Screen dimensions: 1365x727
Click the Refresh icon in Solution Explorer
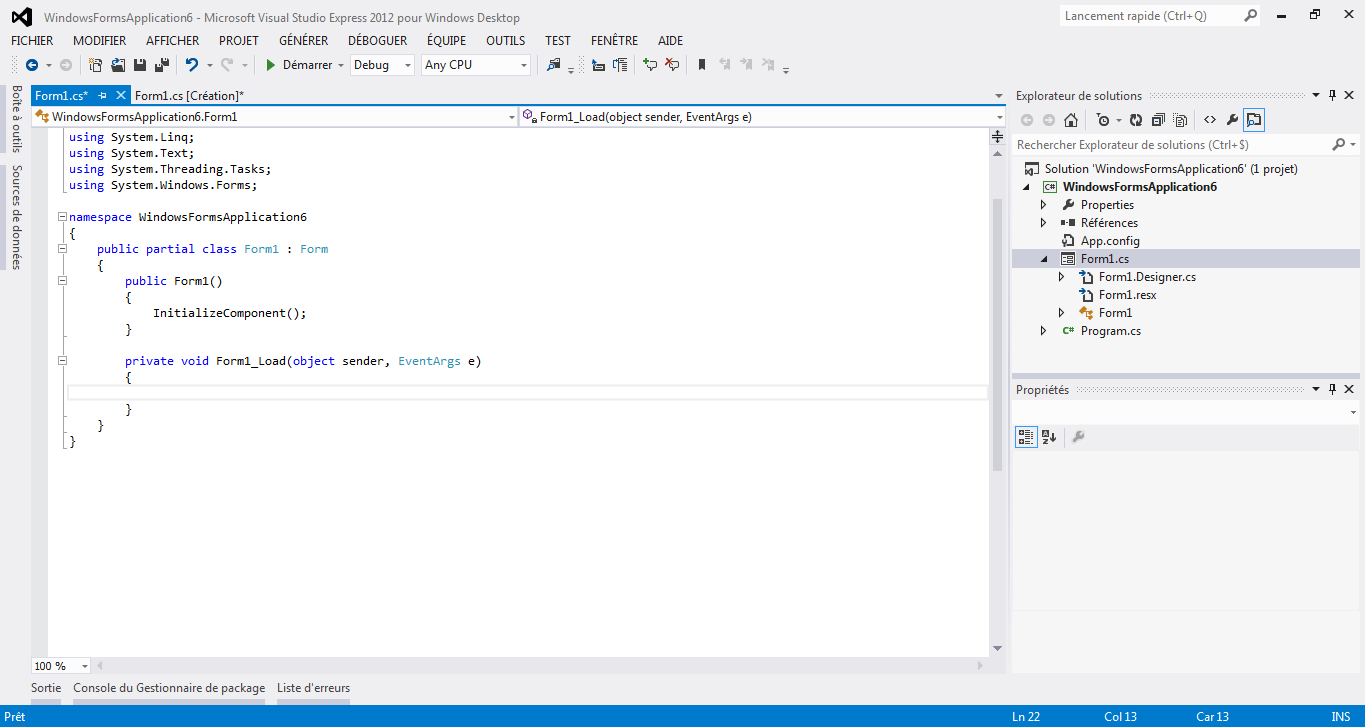1136,120
